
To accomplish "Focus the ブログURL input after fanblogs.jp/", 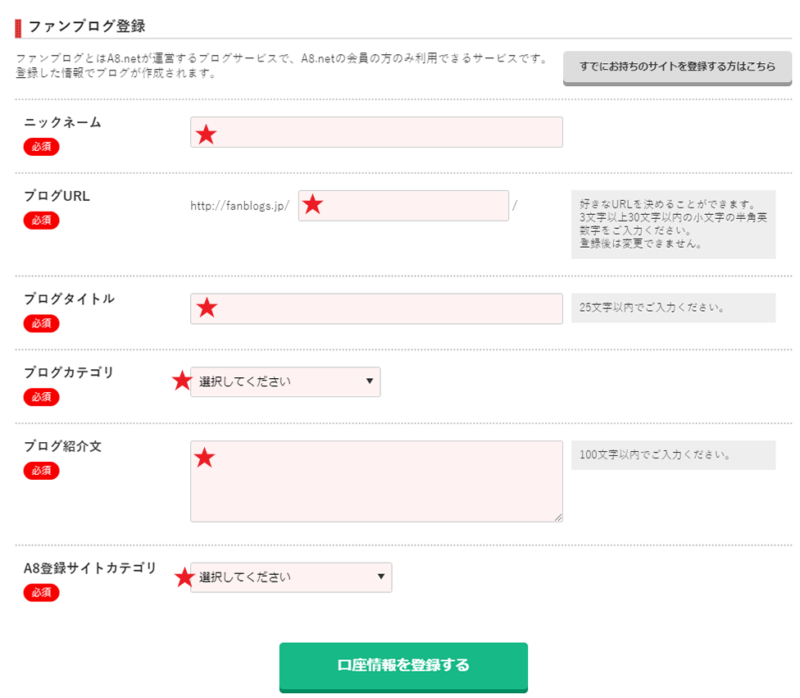I will (x=403, y=205).
